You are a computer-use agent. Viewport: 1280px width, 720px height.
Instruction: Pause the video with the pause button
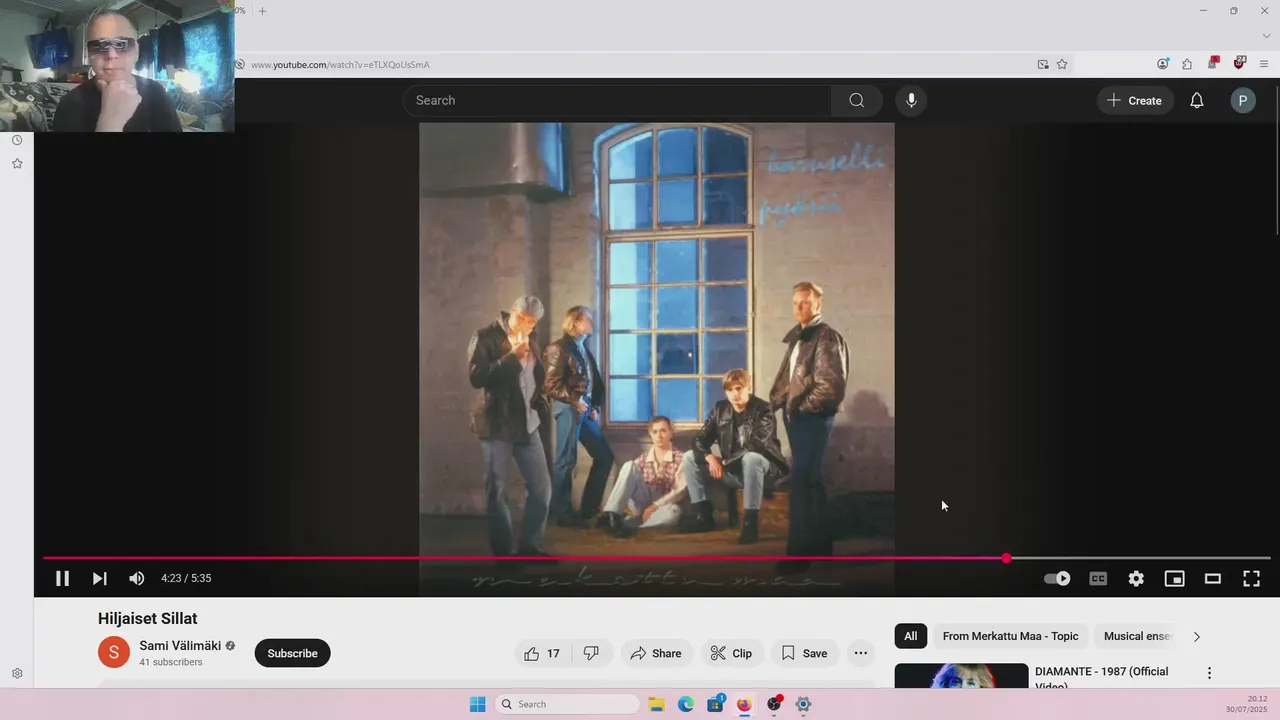point(62,578)
